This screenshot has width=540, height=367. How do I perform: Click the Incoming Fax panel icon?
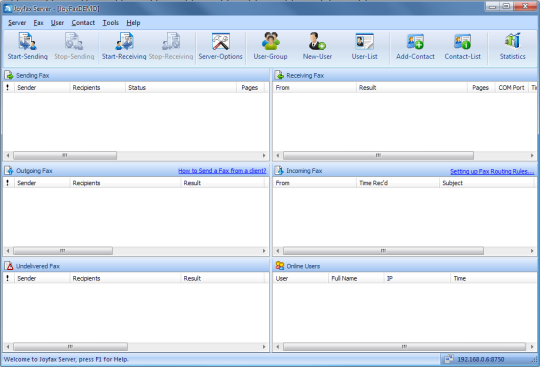coord(279,170)
